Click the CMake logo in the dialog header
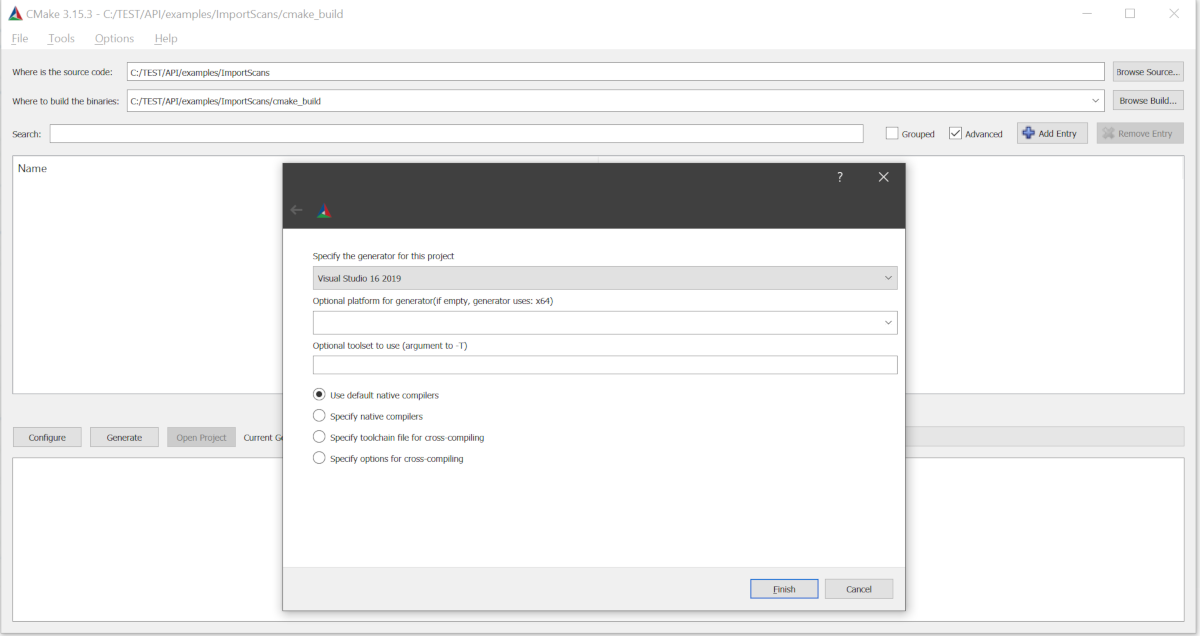Screen dimensions: 1200x636 (324, 210)
